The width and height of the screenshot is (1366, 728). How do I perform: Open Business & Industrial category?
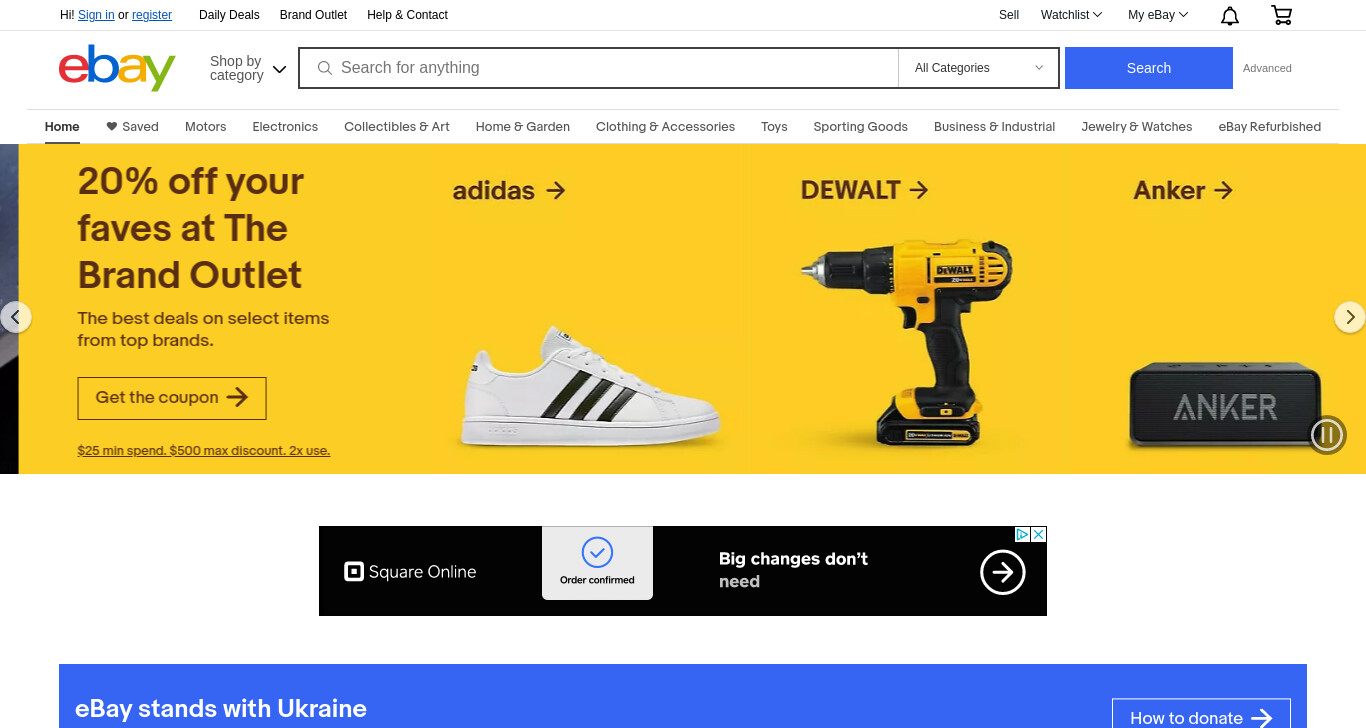995,127
